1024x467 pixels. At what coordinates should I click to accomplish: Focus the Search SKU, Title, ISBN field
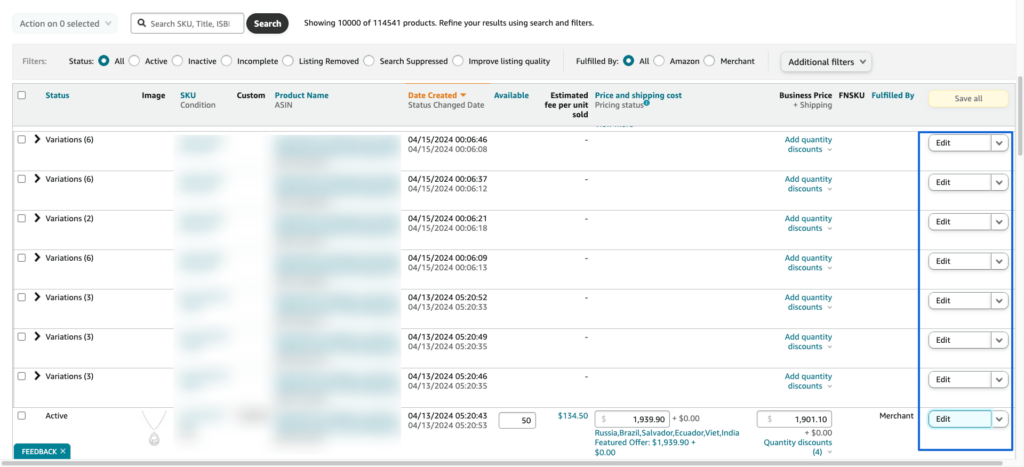187,24
